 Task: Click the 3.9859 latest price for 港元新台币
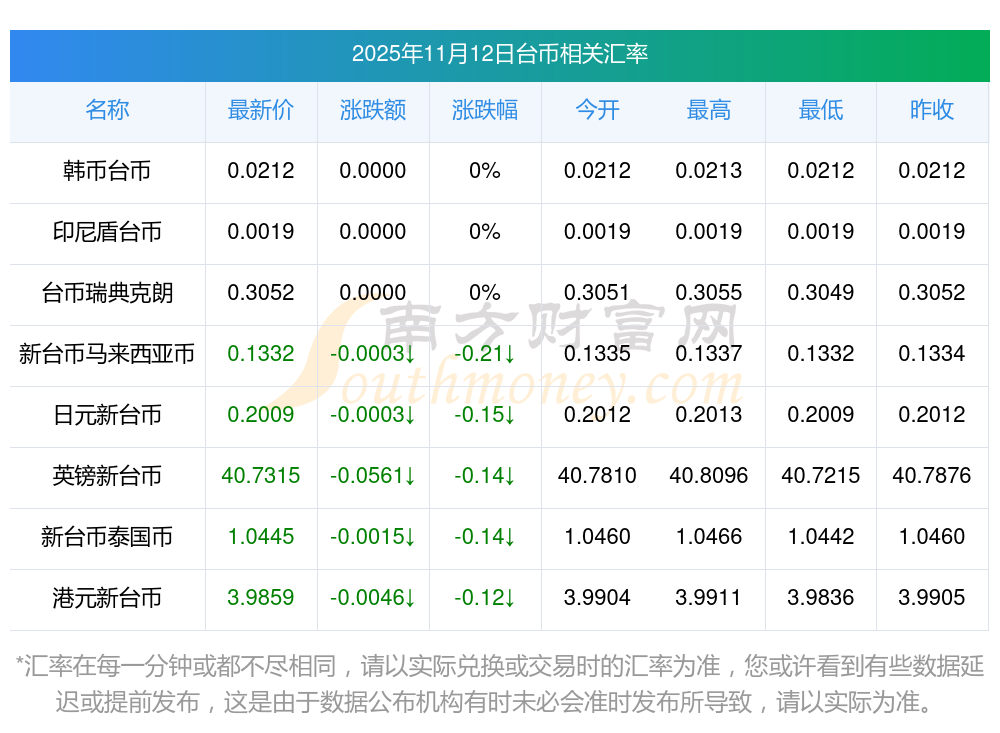pyautogui.click(x=261, y=598)
